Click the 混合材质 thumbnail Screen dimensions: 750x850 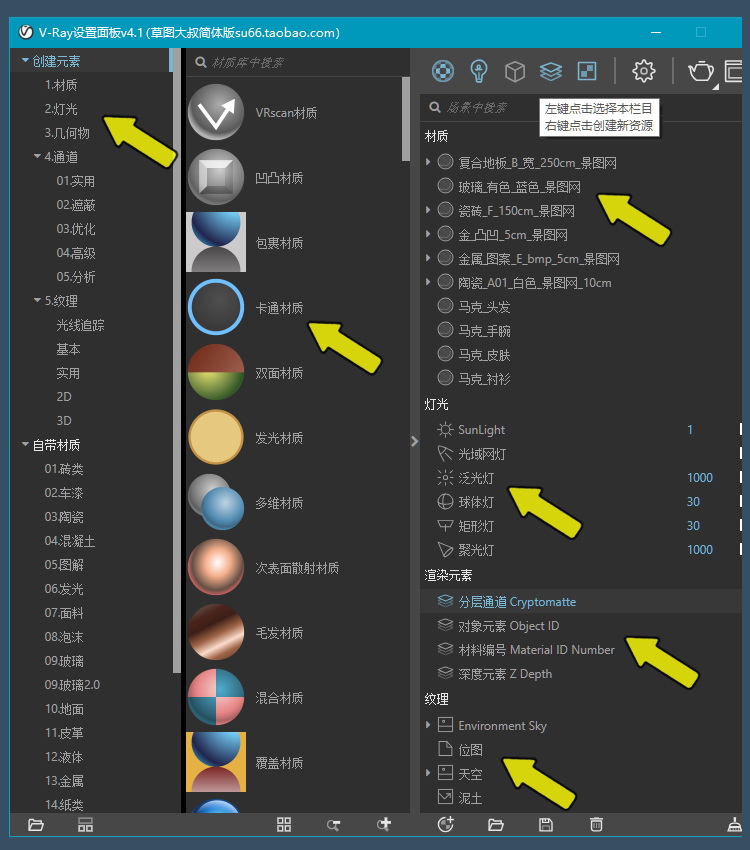click(216, 697)
